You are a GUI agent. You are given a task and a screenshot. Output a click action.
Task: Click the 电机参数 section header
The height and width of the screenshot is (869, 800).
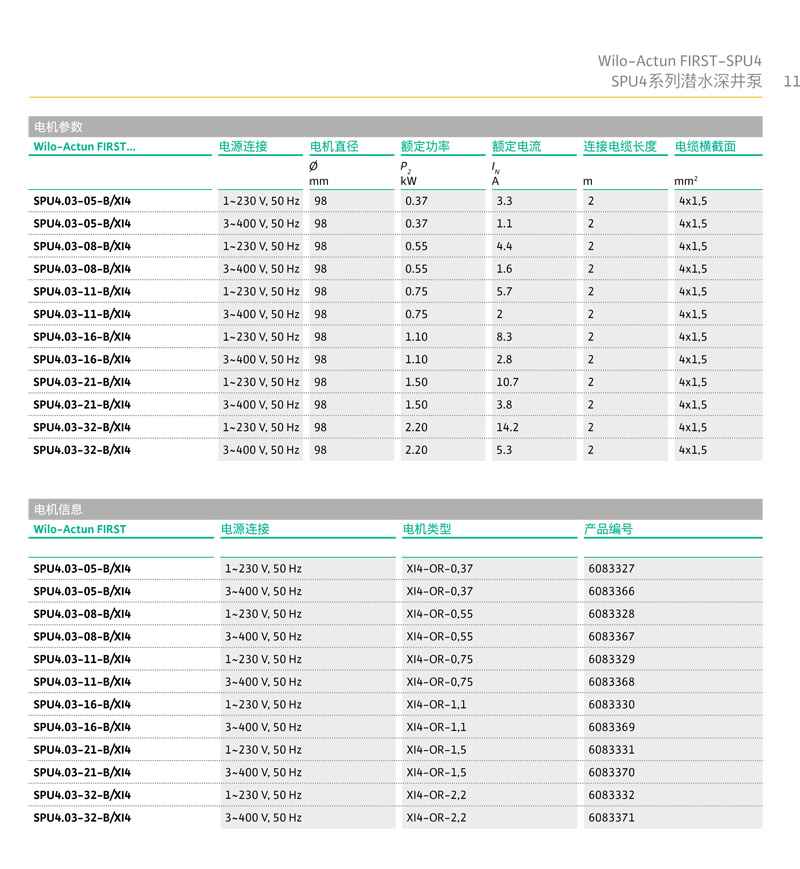(59, 127)
